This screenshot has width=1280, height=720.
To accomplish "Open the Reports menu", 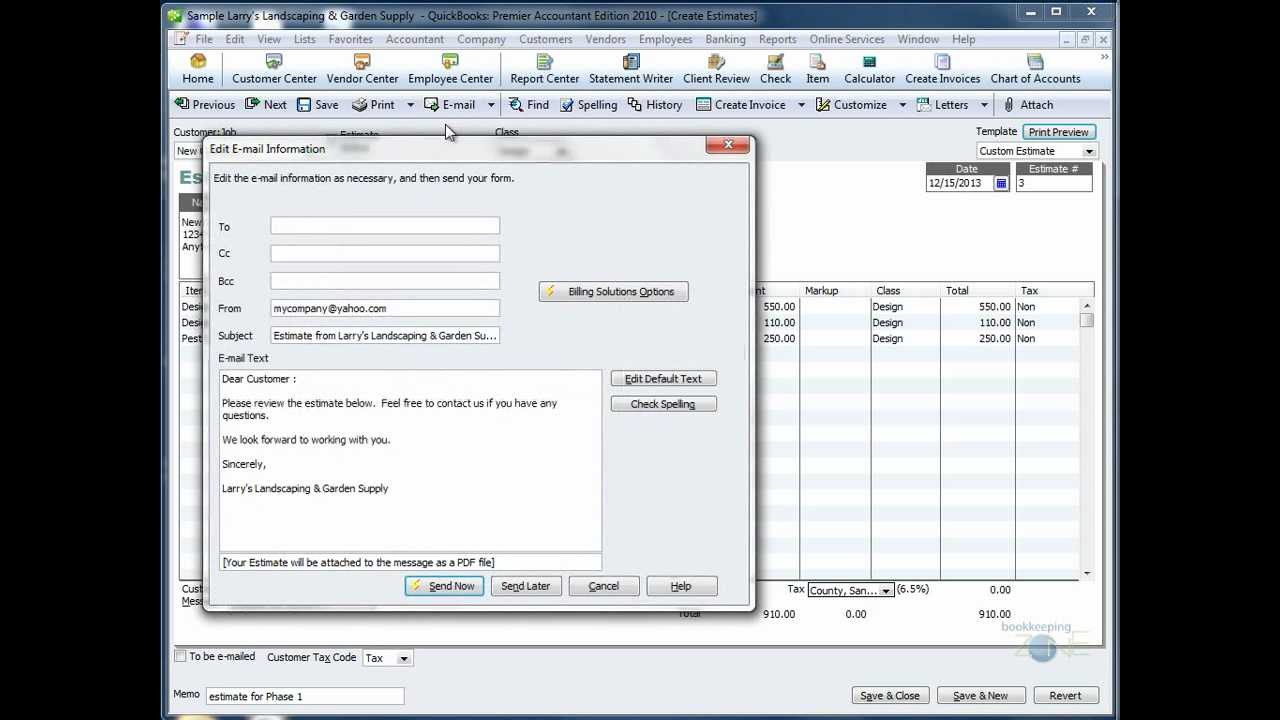I will pos(777,39).
